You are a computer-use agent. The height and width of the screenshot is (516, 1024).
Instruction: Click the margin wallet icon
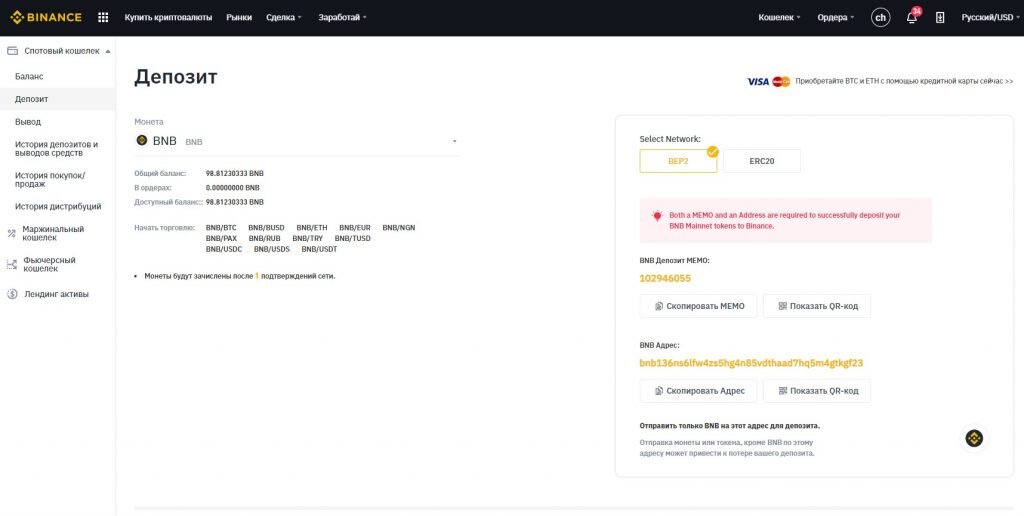pos(12,233)
